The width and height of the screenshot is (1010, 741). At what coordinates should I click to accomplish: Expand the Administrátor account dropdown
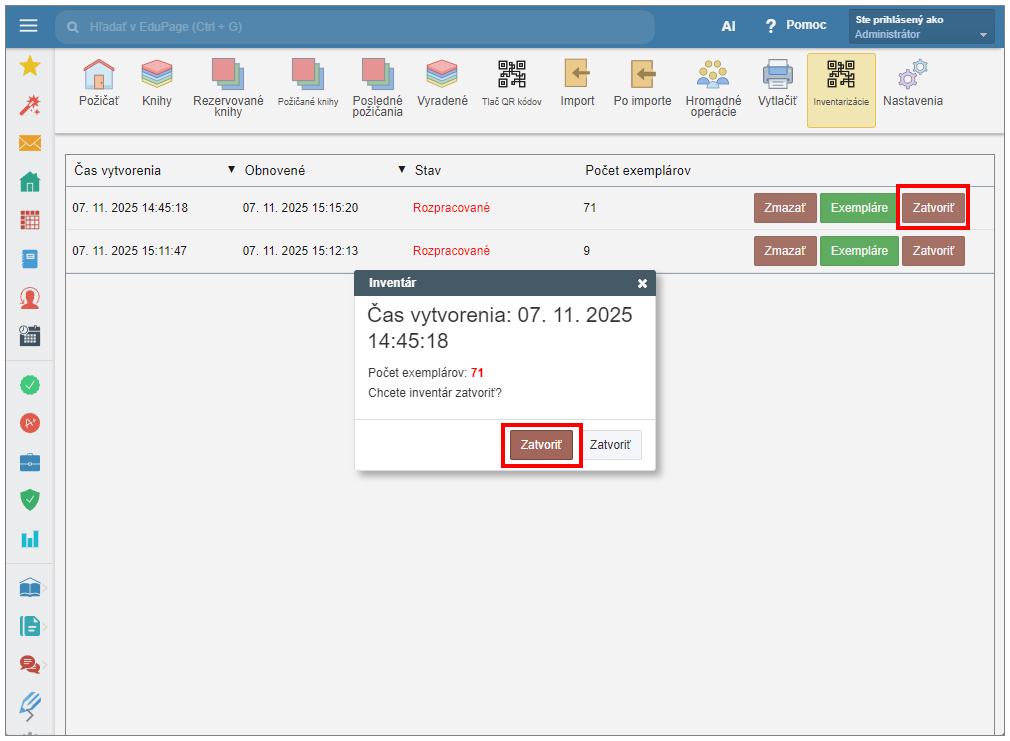click(x=921, y=27)
